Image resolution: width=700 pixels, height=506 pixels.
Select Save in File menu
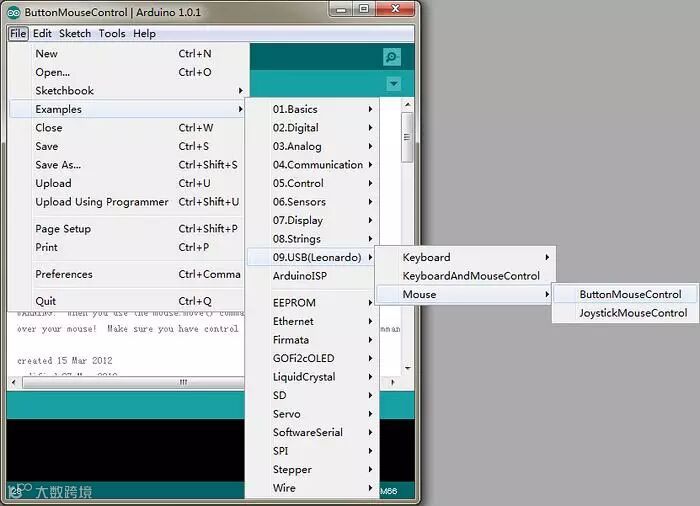[126, 146]
